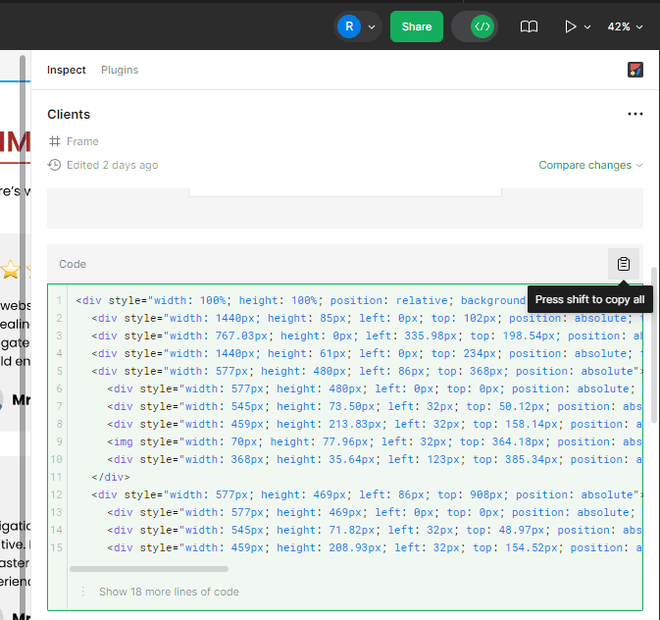Expand the Compare changes dropdown
The width and height of the screenshot is (660, 620).
point(591,165)
